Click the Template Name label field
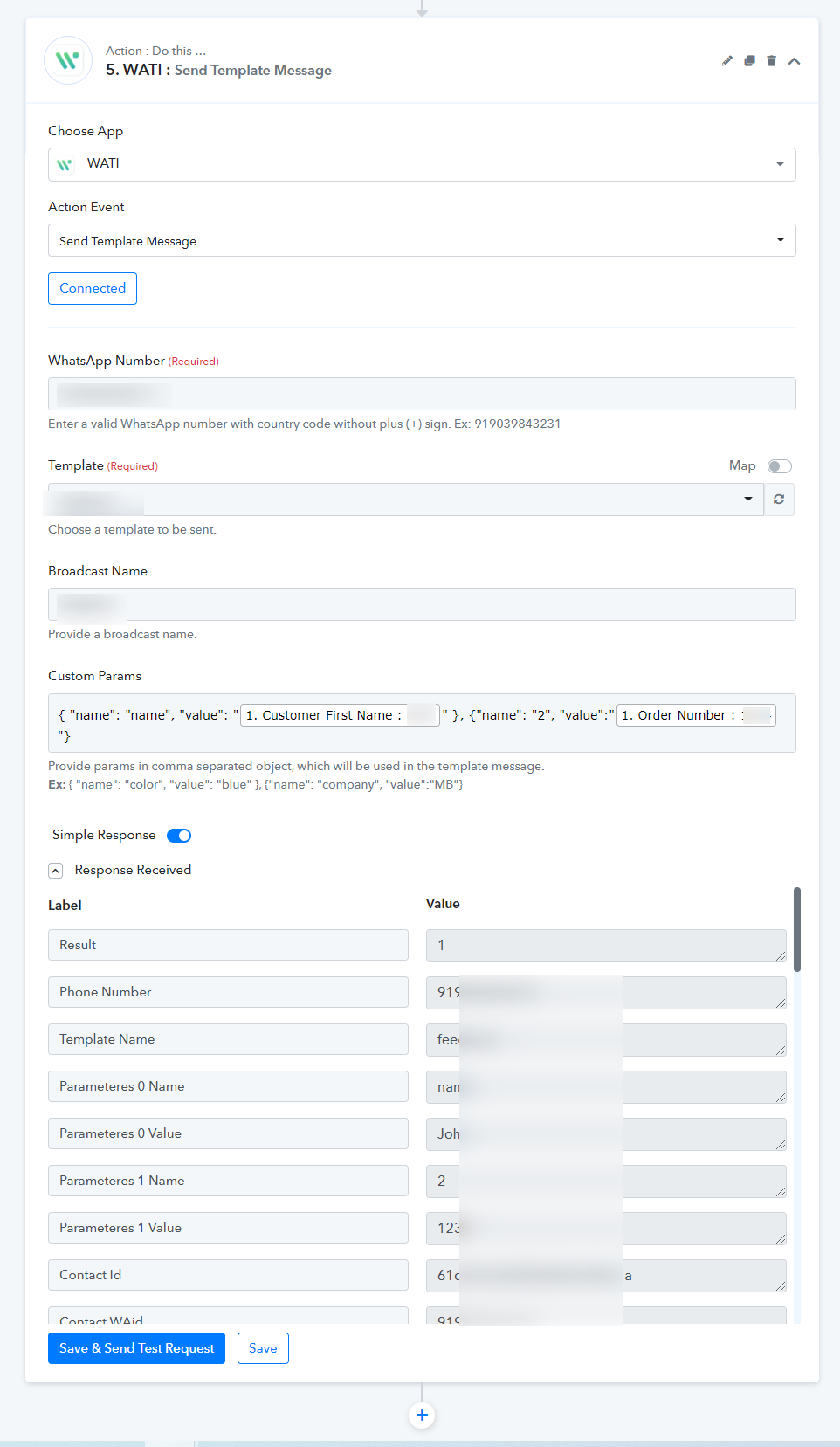Screen dimensions: 840x1447 pos(228,1039)
